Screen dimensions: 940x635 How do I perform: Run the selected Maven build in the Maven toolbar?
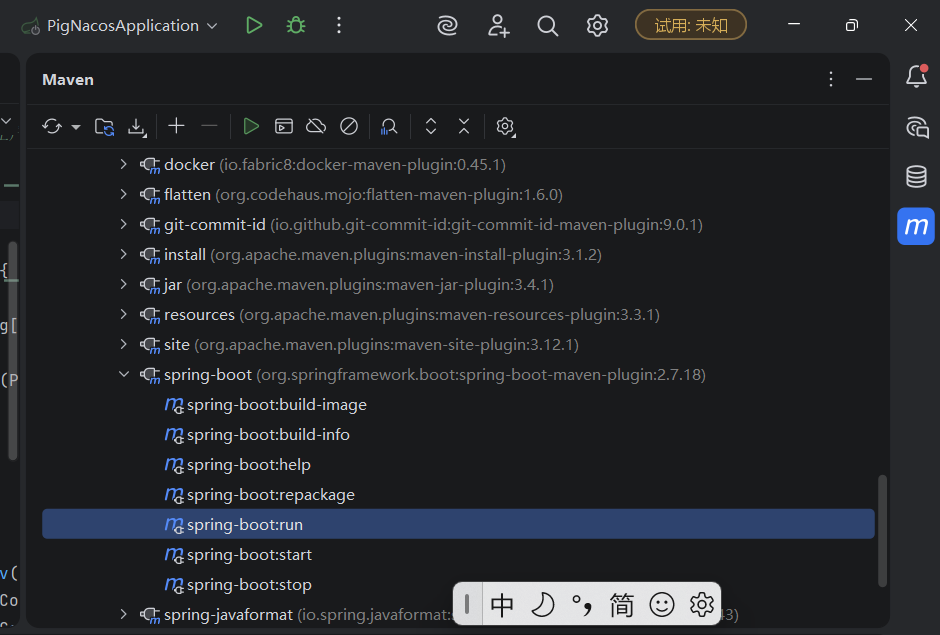click(251, 127)
